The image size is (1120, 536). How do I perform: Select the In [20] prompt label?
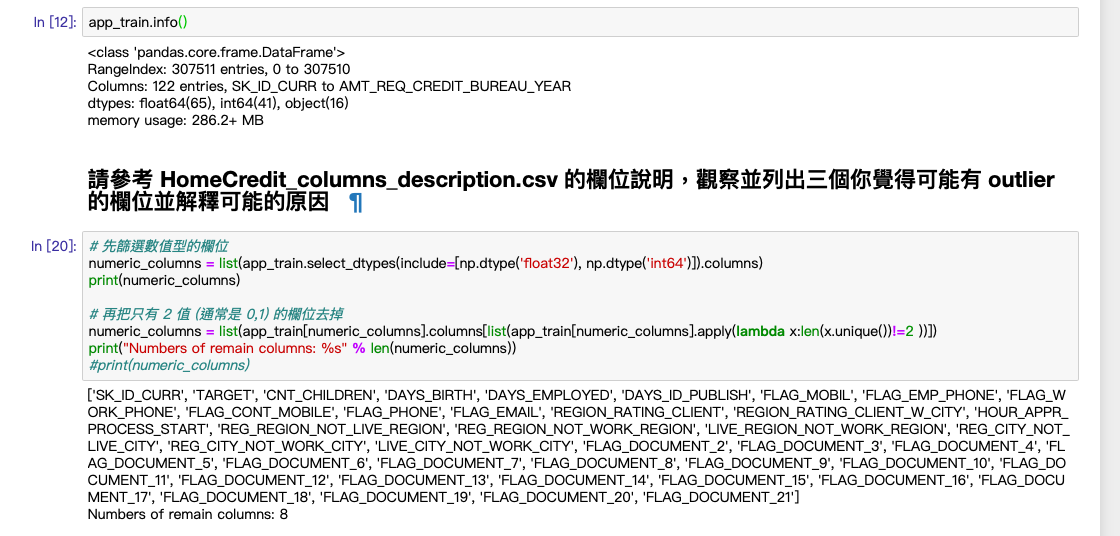pyautogui.click(x=54, y=246)
